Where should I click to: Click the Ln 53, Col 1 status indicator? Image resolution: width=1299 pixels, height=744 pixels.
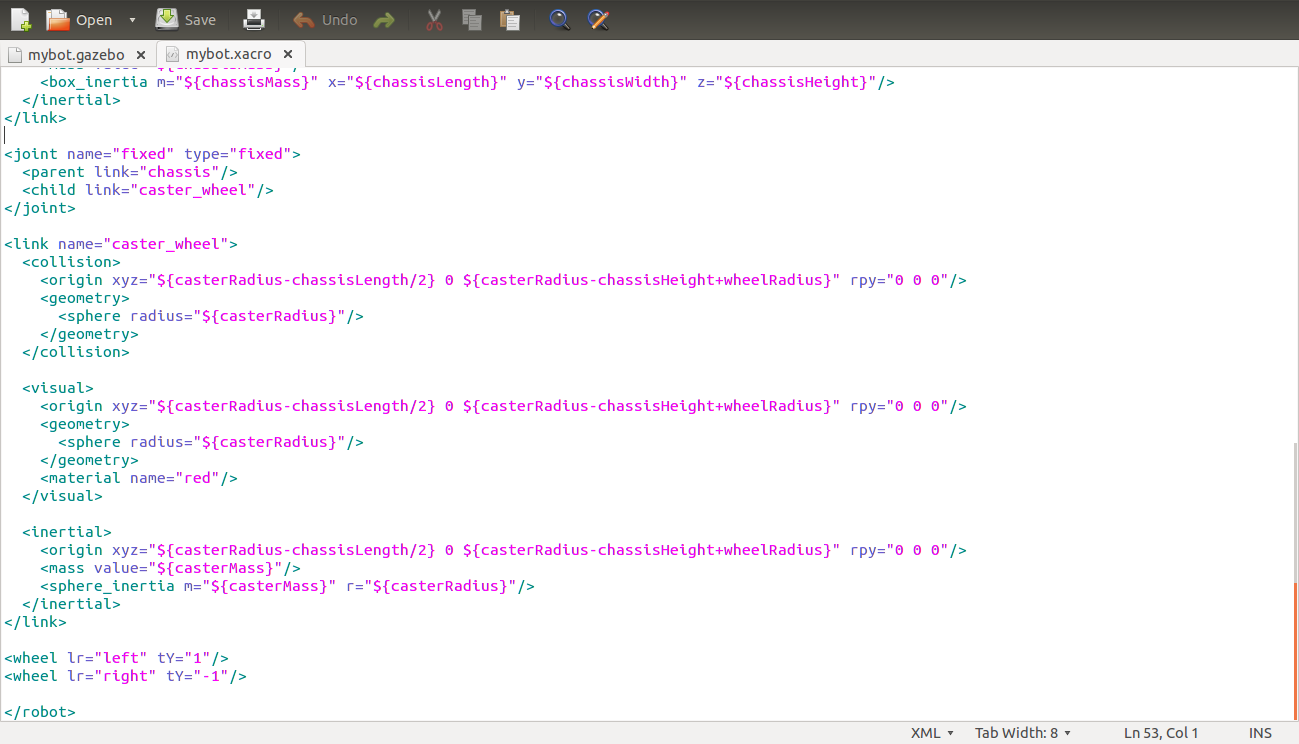pos(1161,733)
